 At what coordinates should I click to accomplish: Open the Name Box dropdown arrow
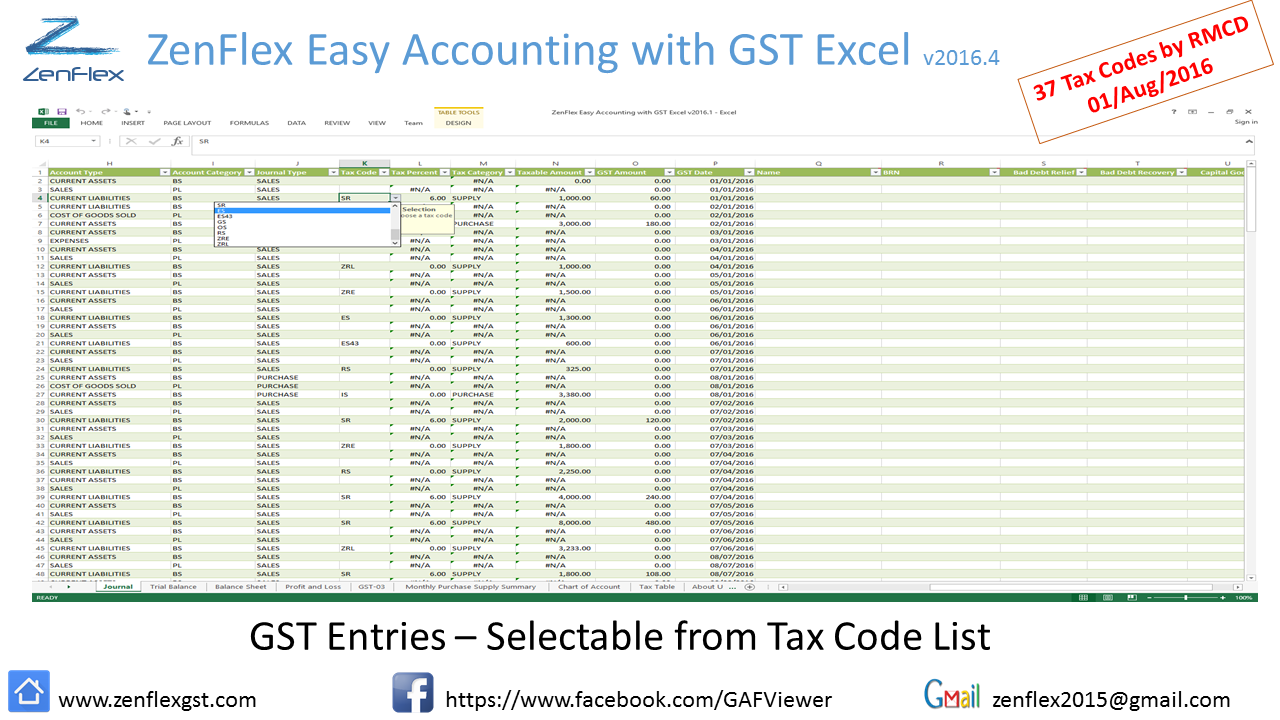pyautogui.click(x=94, y=142)
